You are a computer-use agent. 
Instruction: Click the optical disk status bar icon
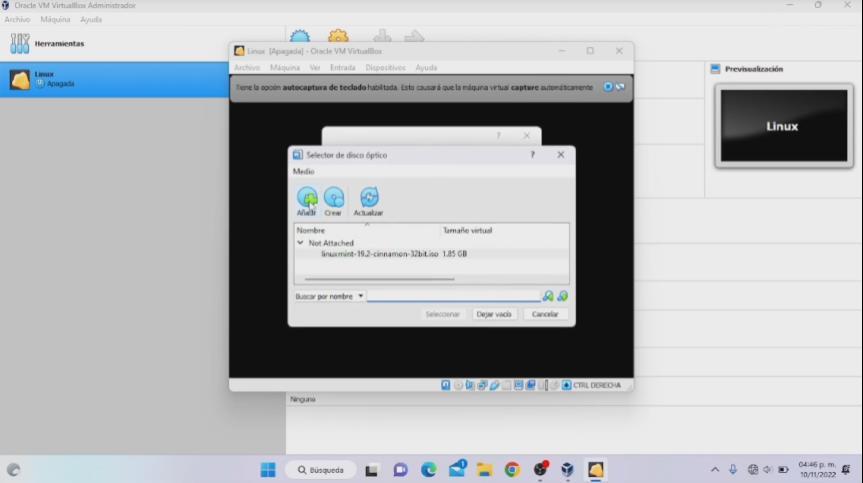[x=458, y=385]
